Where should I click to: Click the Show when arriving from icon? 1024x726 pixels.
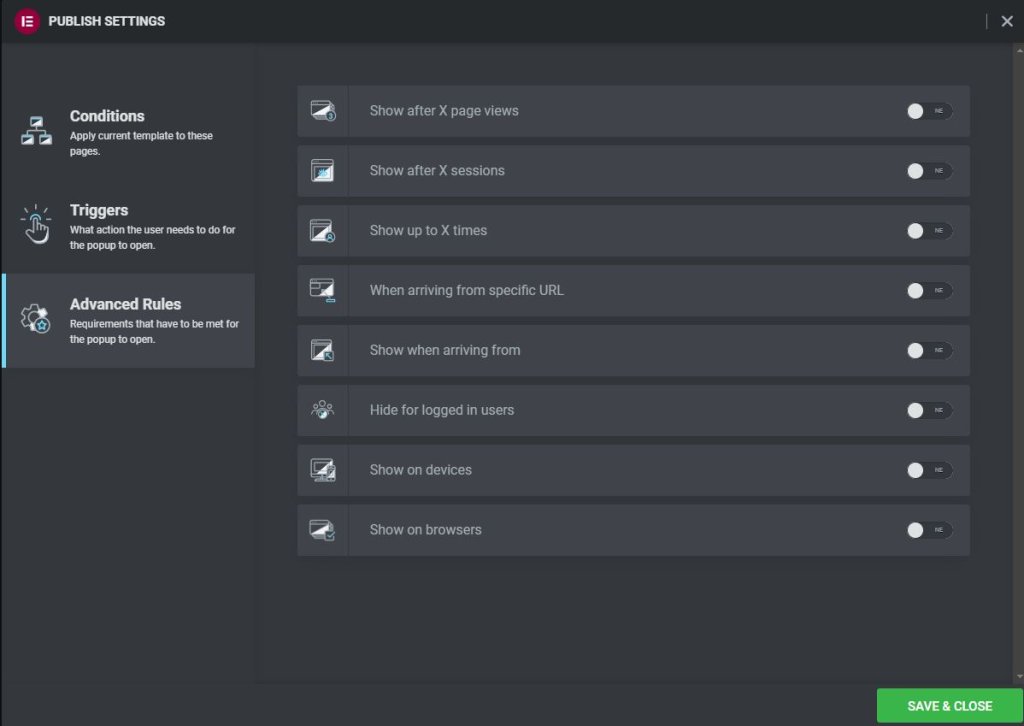[322, 351]
